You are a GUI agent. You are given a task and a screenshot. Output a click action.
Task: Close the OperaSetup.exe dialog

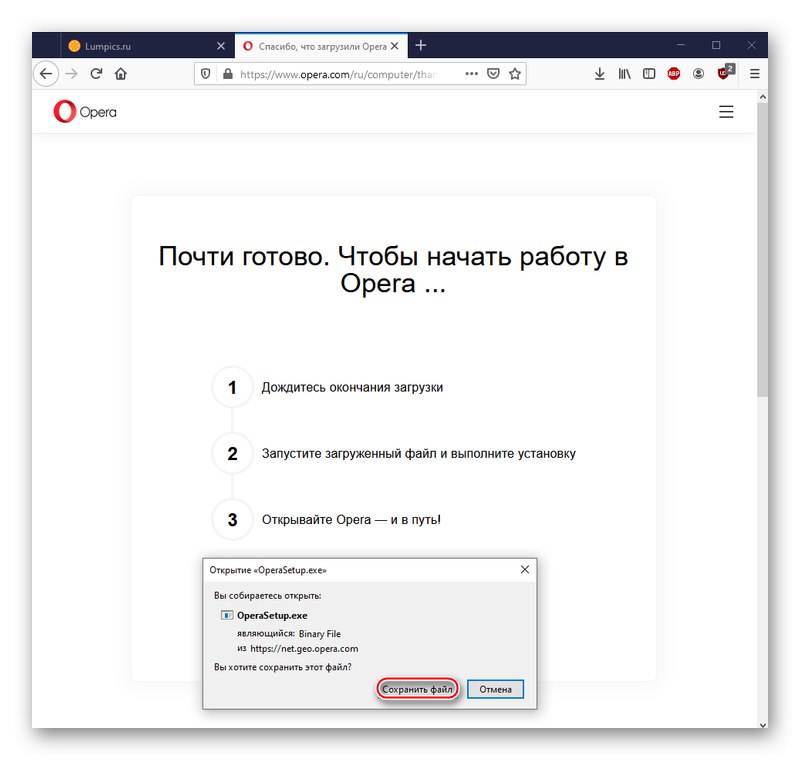pos(524,569)
